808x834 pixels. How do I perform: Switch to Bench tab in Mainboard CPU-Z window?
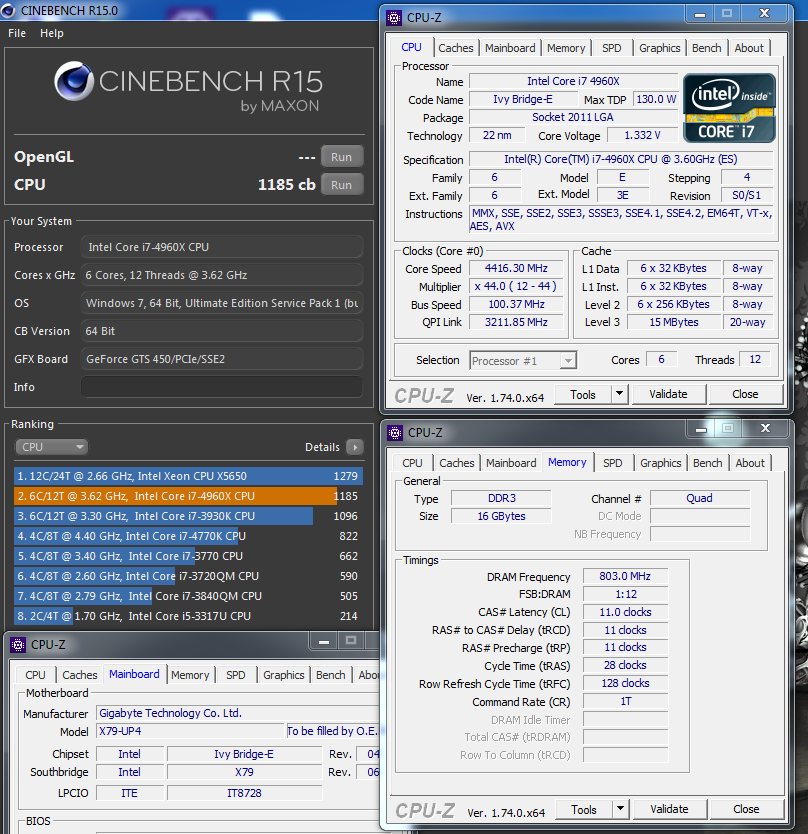330,675
